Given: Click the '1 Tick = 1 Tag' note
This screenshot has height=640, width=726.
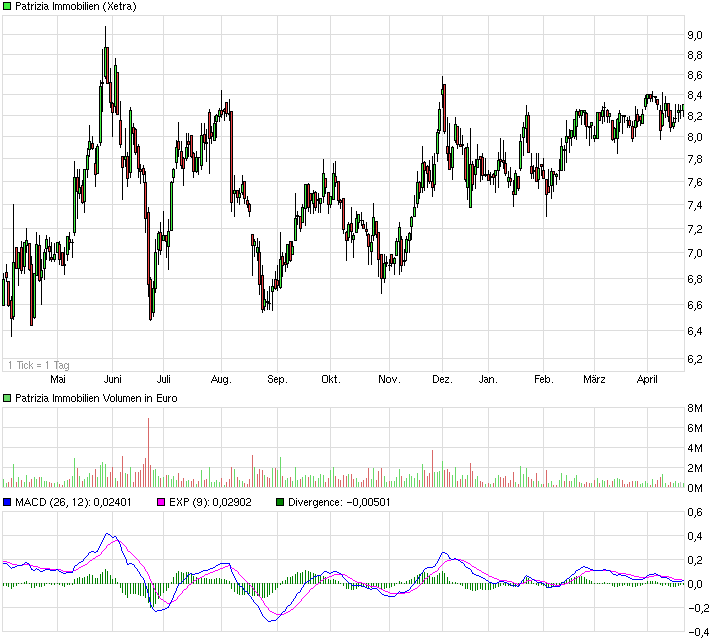Looking at the screenshot, I should click(39, 365).
